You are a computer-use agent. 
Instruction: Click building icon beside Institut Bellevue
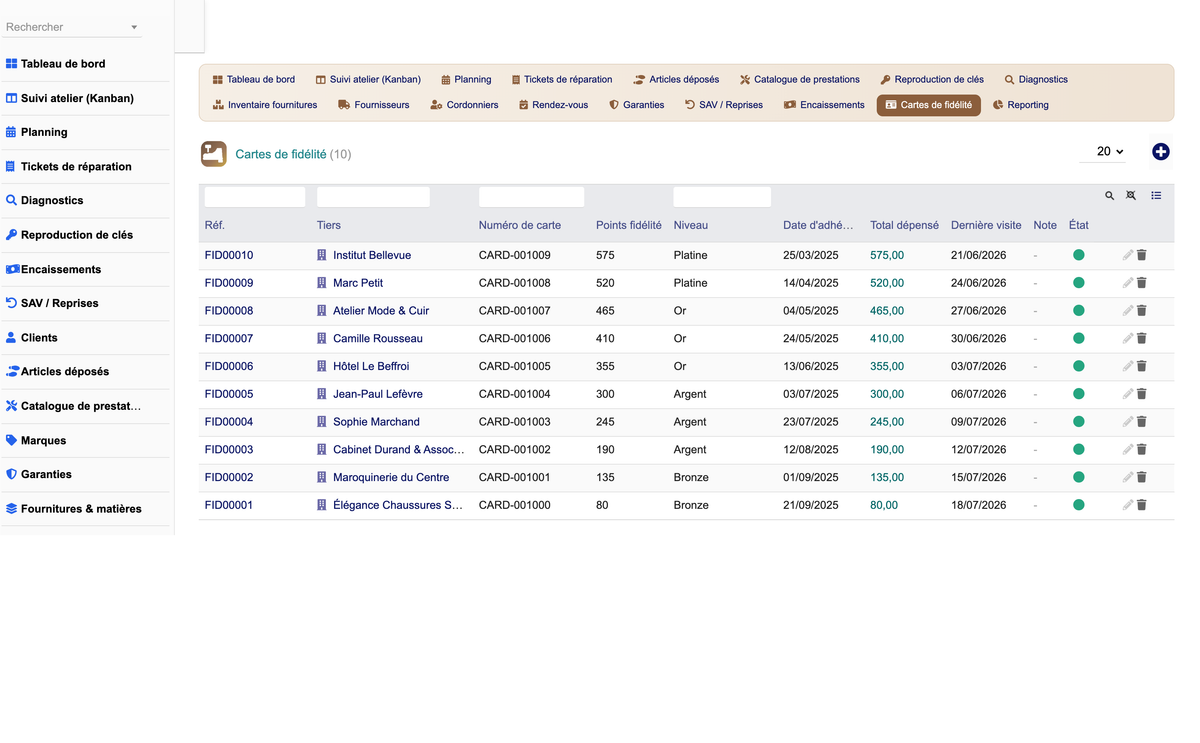coord(322,255)
